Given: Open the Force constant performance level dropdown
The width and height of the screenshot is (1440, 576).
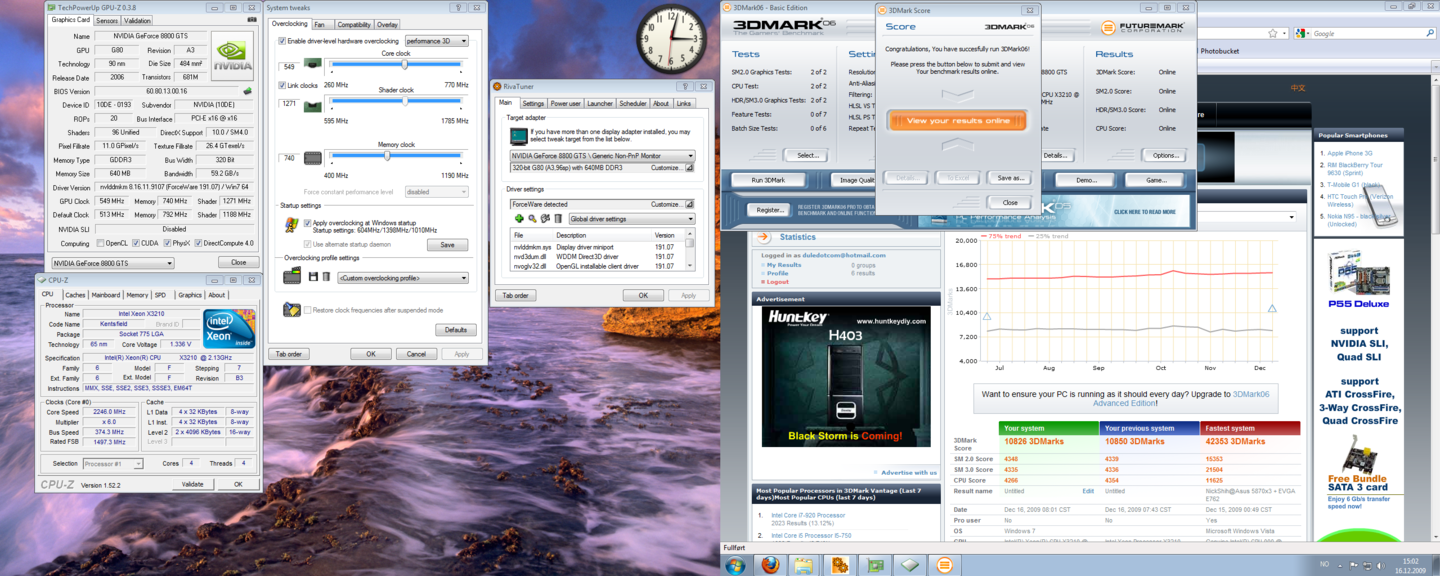Looking at the screenshot, I should click(x=436, y=192).
